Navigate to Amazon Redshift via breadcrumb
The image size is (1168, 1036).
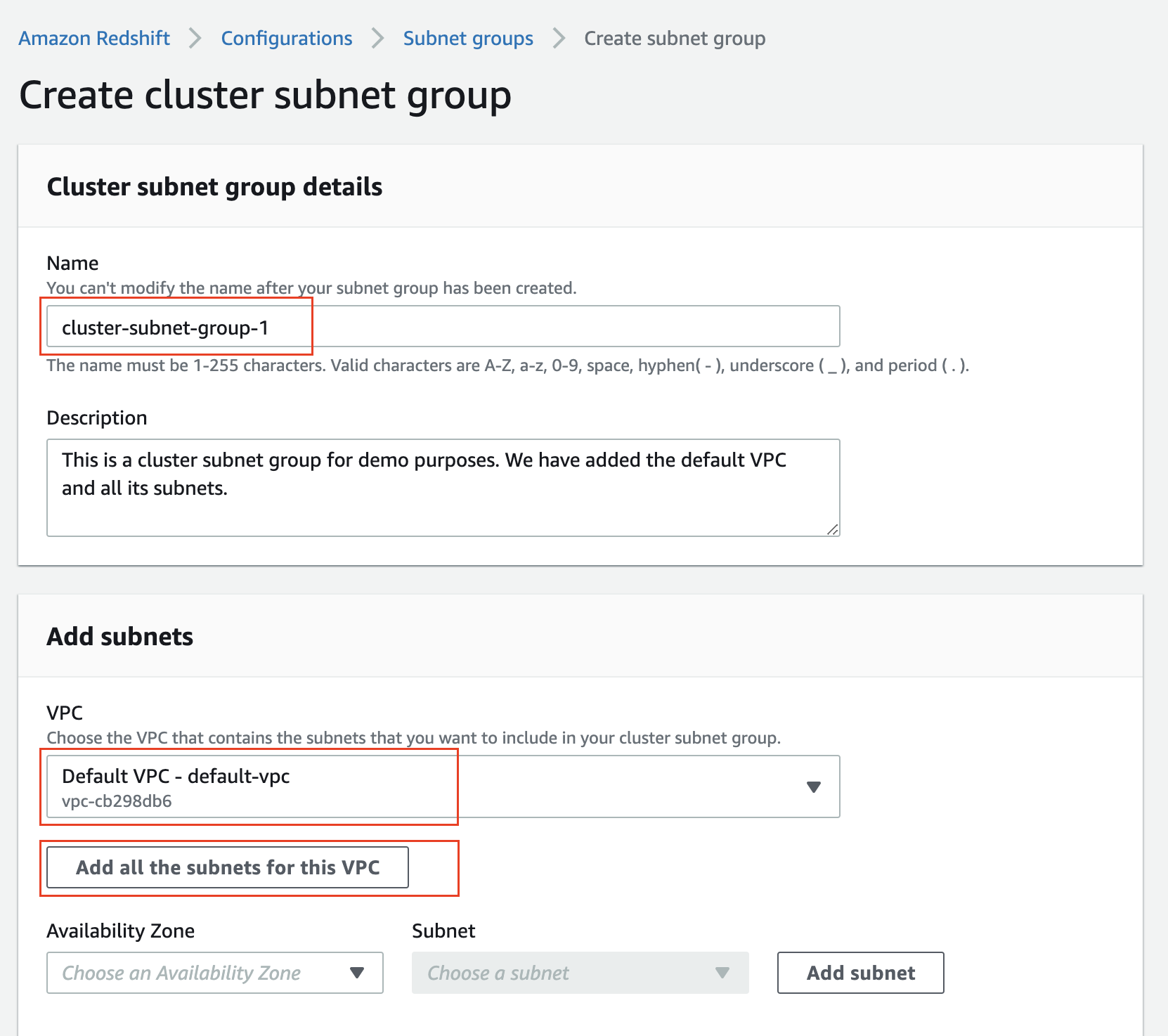(x=93, y=38)
